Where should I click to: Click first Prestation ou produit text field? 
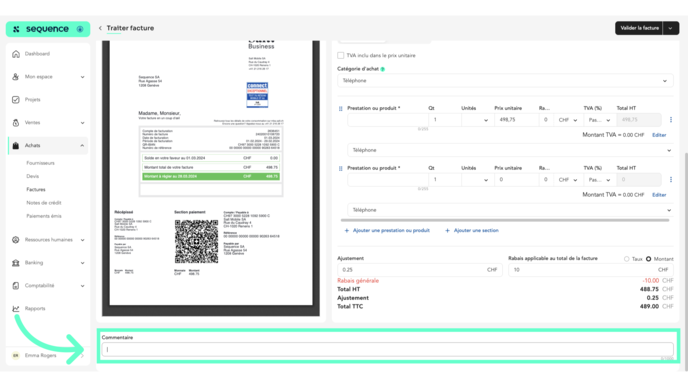tap(387, 120)
